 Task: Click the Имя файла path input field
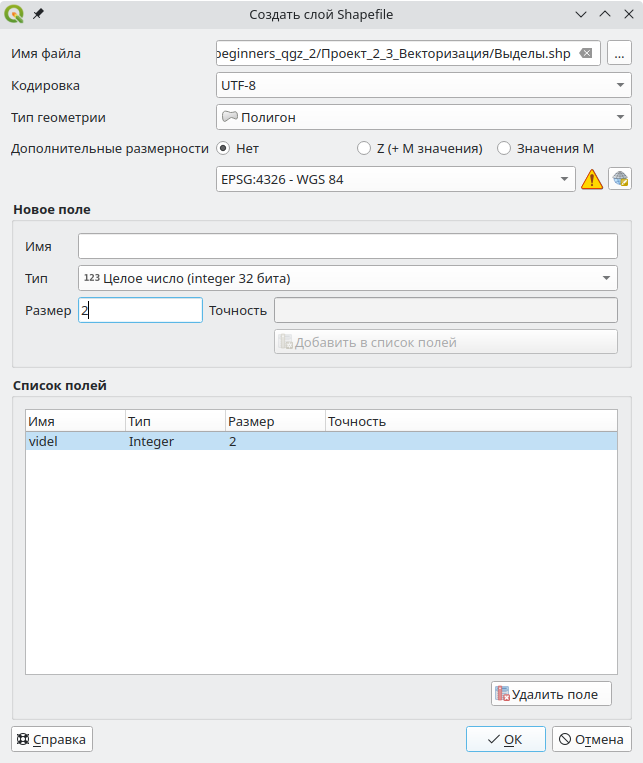408,53
